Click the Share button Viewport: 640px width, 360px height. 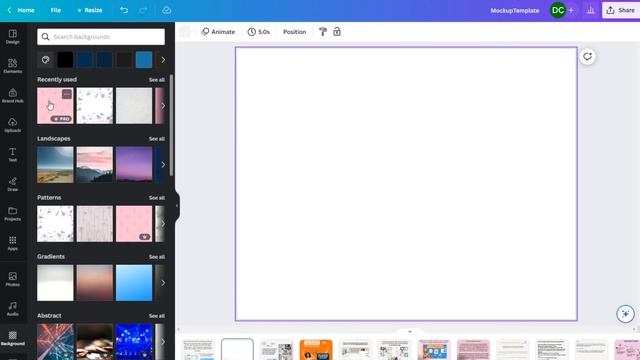[621, 10]
